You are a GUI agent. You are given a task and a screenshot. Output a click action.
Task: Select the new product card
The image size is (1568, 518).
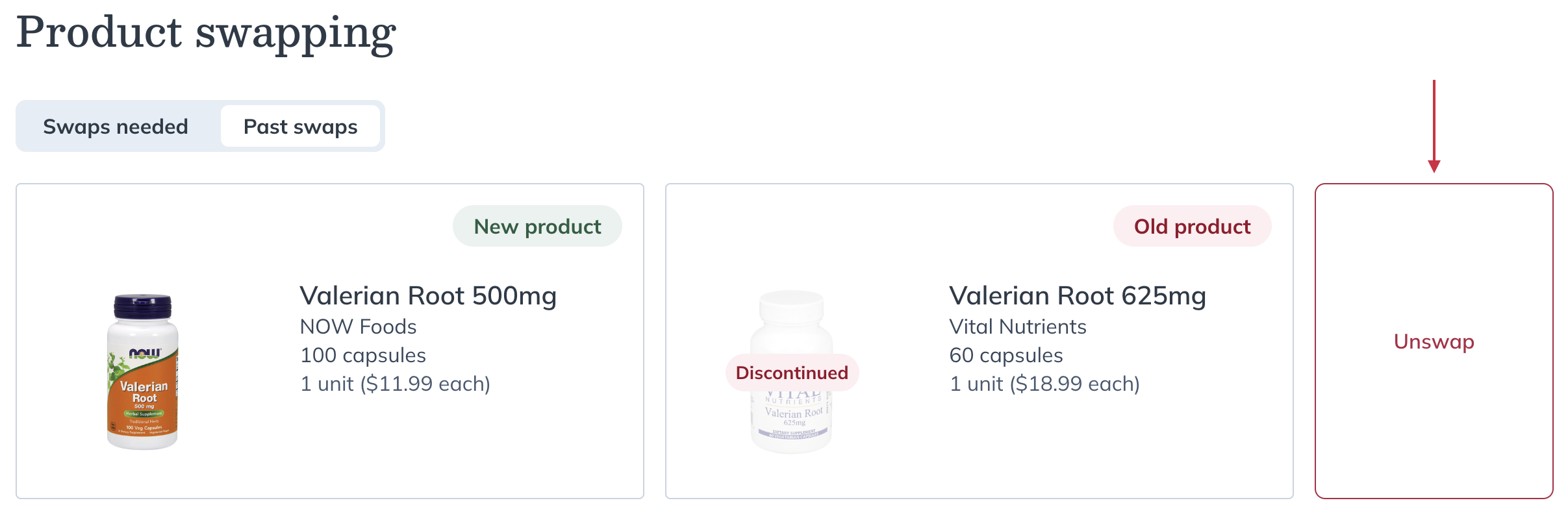click(330, 341)
